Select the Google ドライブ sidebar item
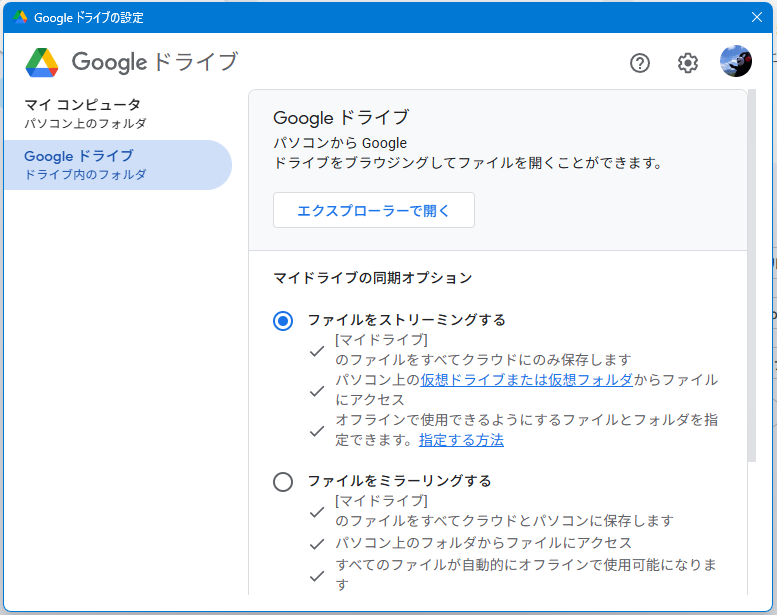Screen dimensions: 777x615 click(x=117, y=165)
